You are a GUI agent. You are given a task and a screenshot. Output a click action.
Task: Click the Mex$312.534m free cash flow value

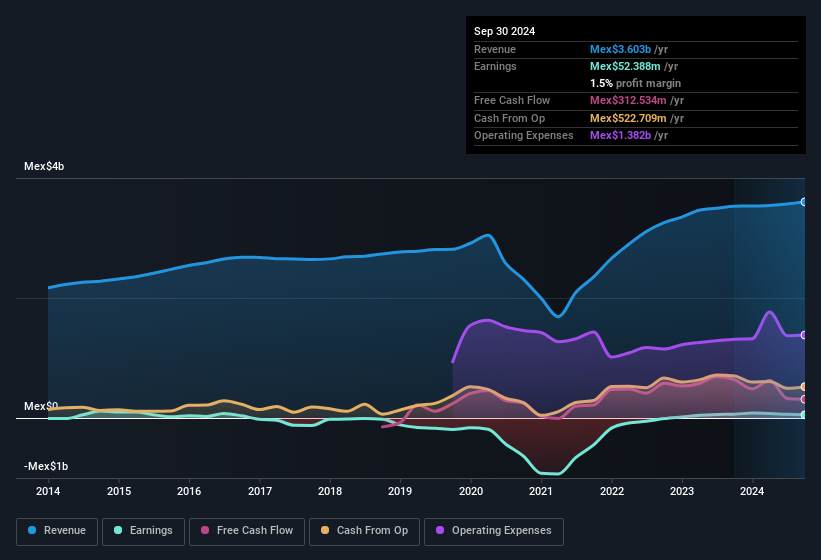(628, 100)
